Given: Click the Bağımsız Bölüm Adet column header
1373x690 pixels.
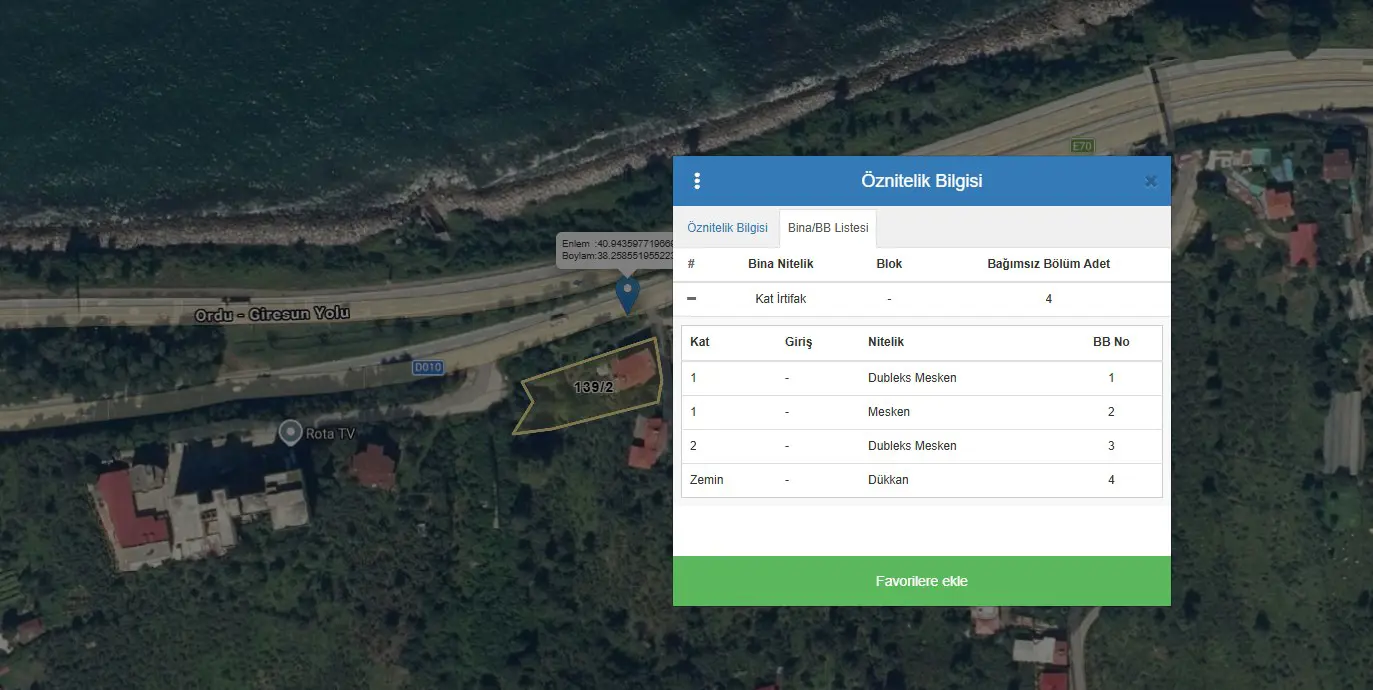Looking at the screenshot, I should pos(1048,264).
